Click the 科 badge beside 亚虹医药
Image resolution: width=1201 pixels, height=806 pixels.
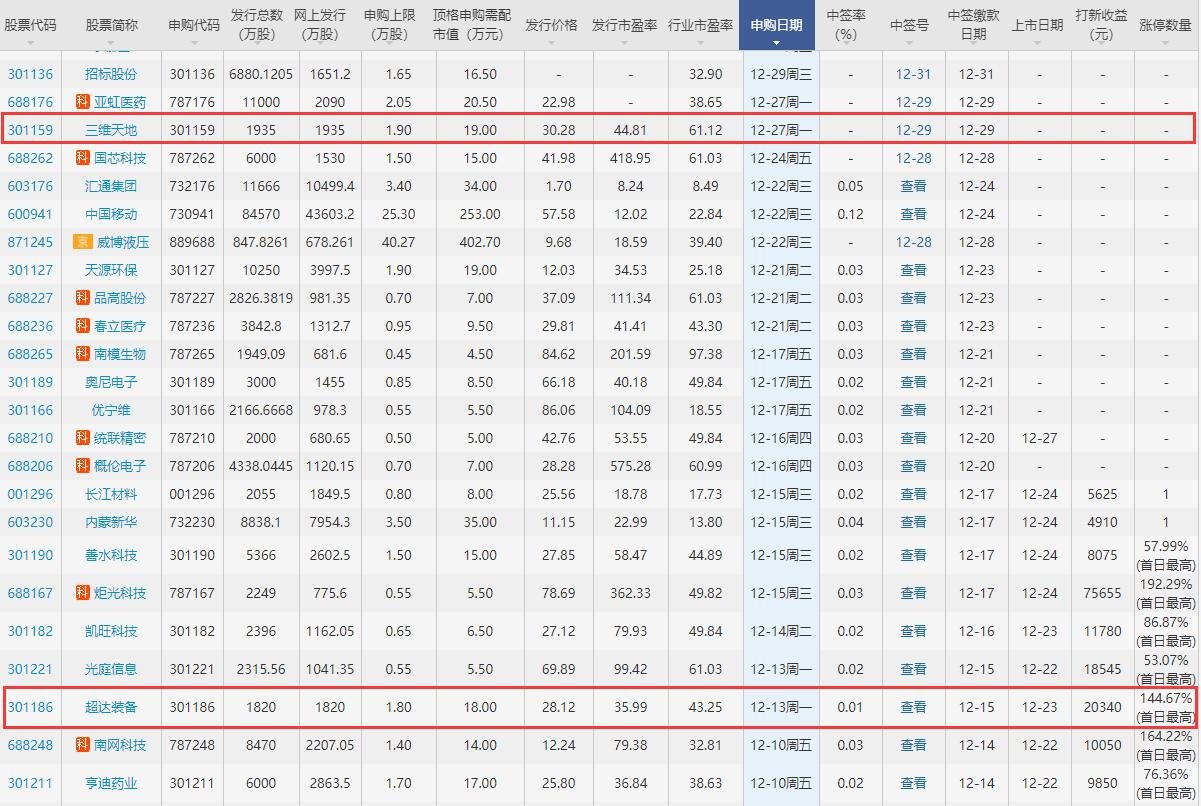[83, 102]
